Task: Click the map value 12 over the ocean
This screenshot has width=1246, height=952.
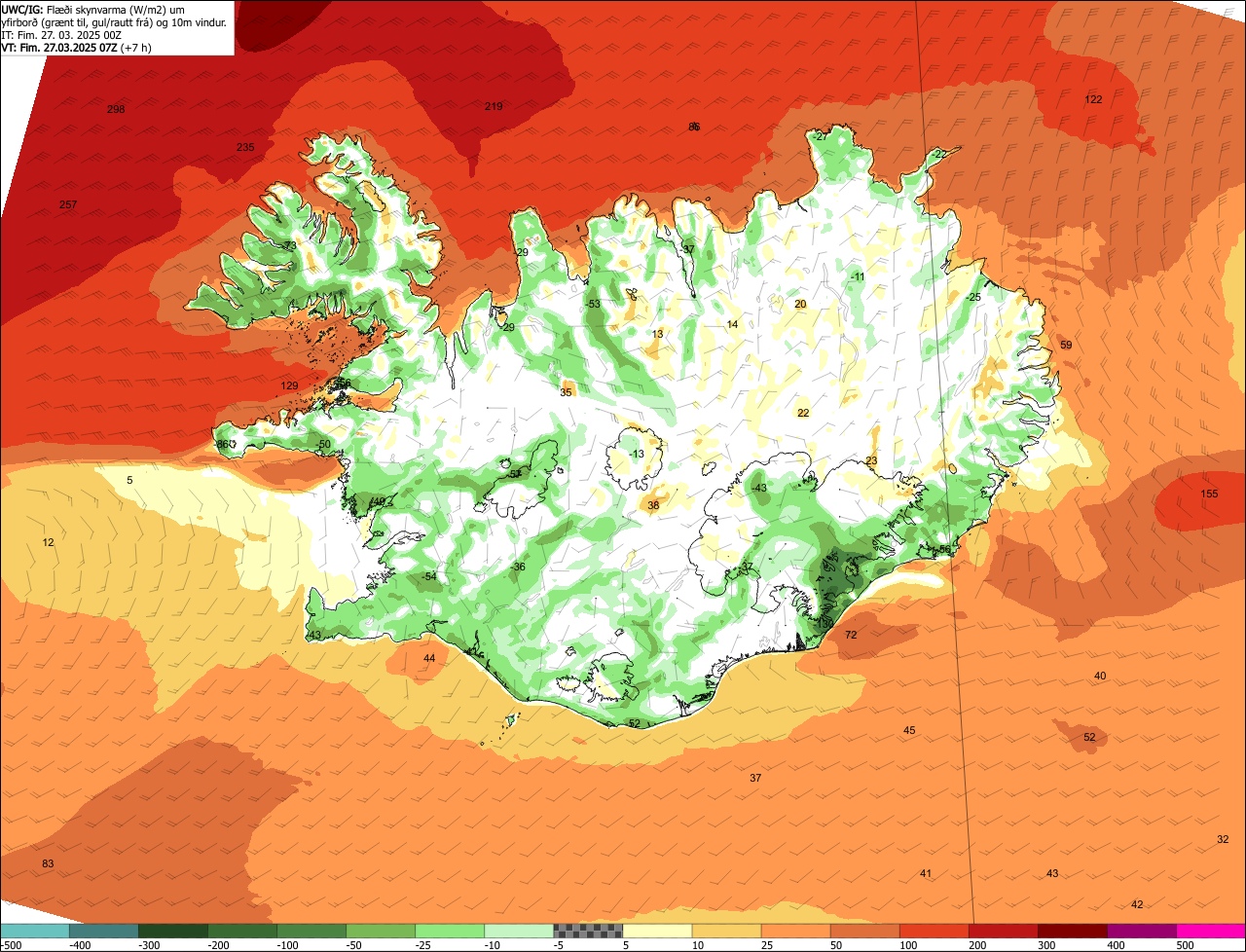Action: [x=49, y=542]
